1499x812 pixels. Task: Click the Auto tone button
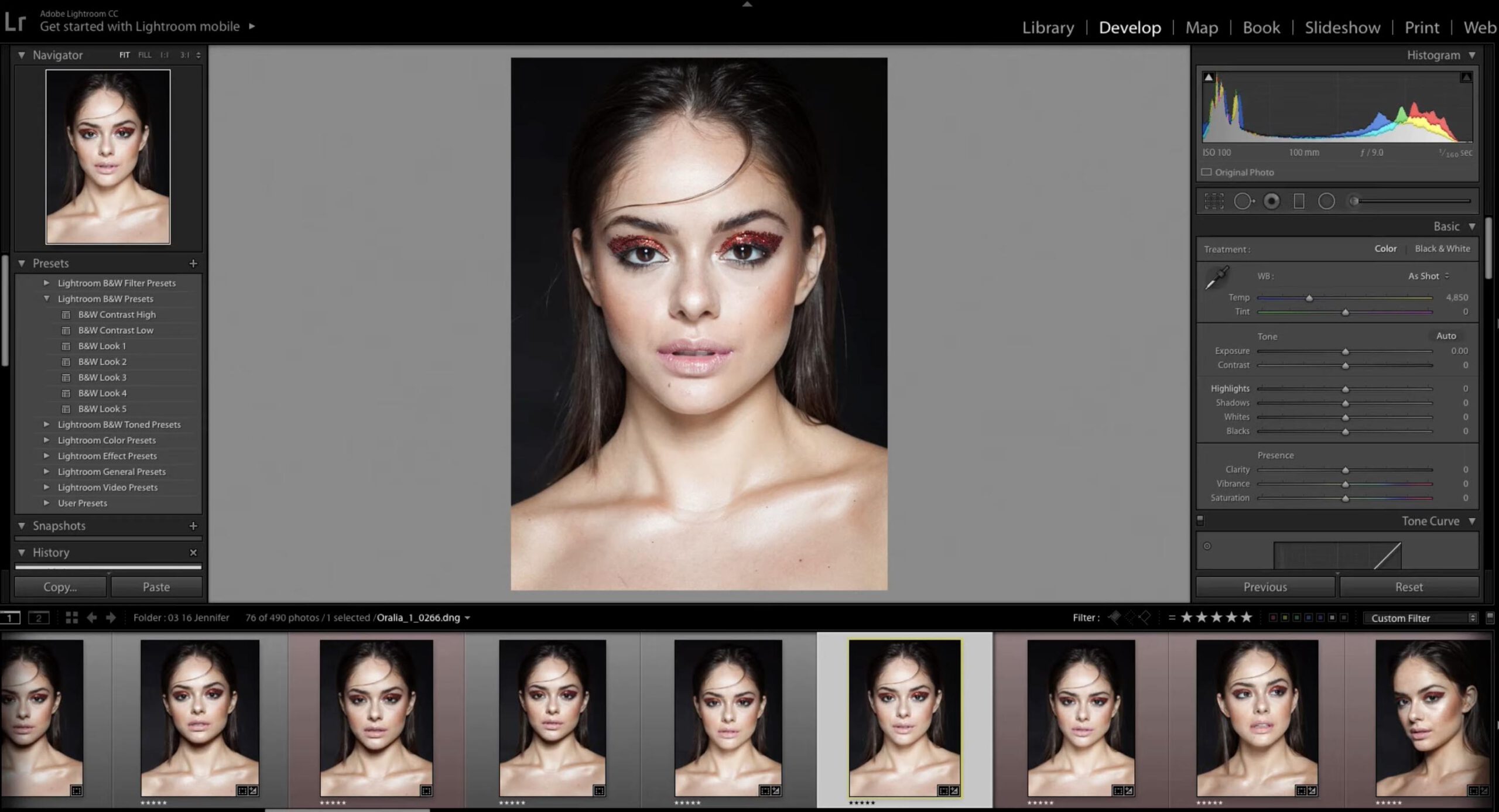click(1446, 336)
